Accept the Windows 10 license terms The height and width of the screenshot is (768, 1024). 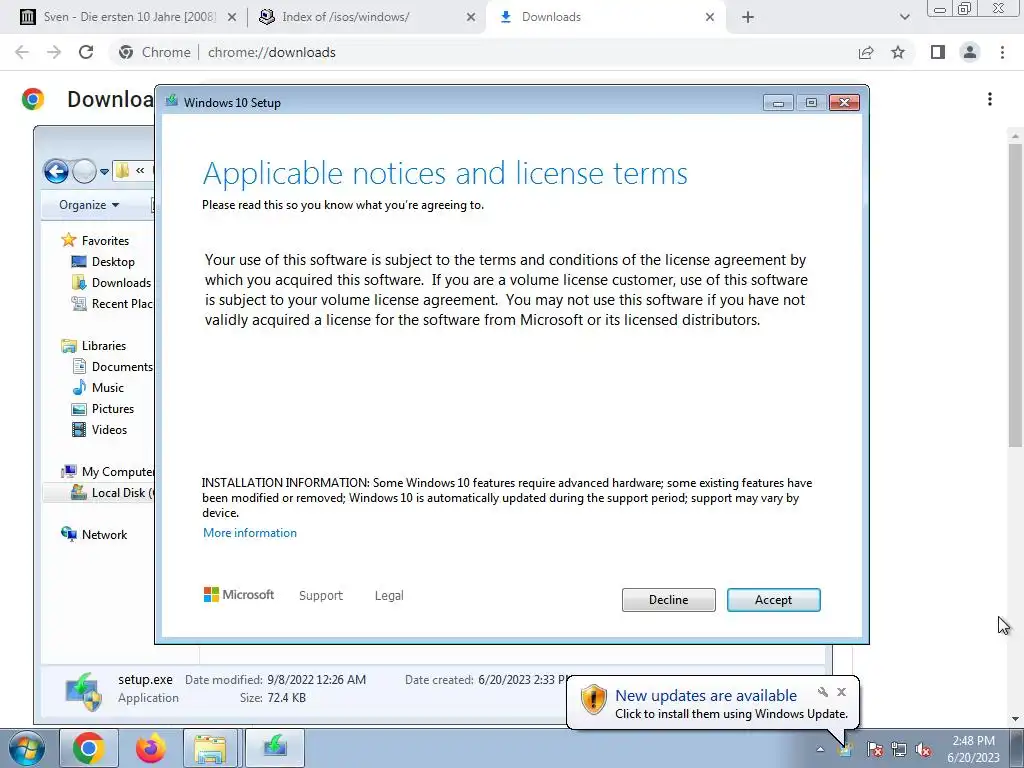(x=773, y=600)
